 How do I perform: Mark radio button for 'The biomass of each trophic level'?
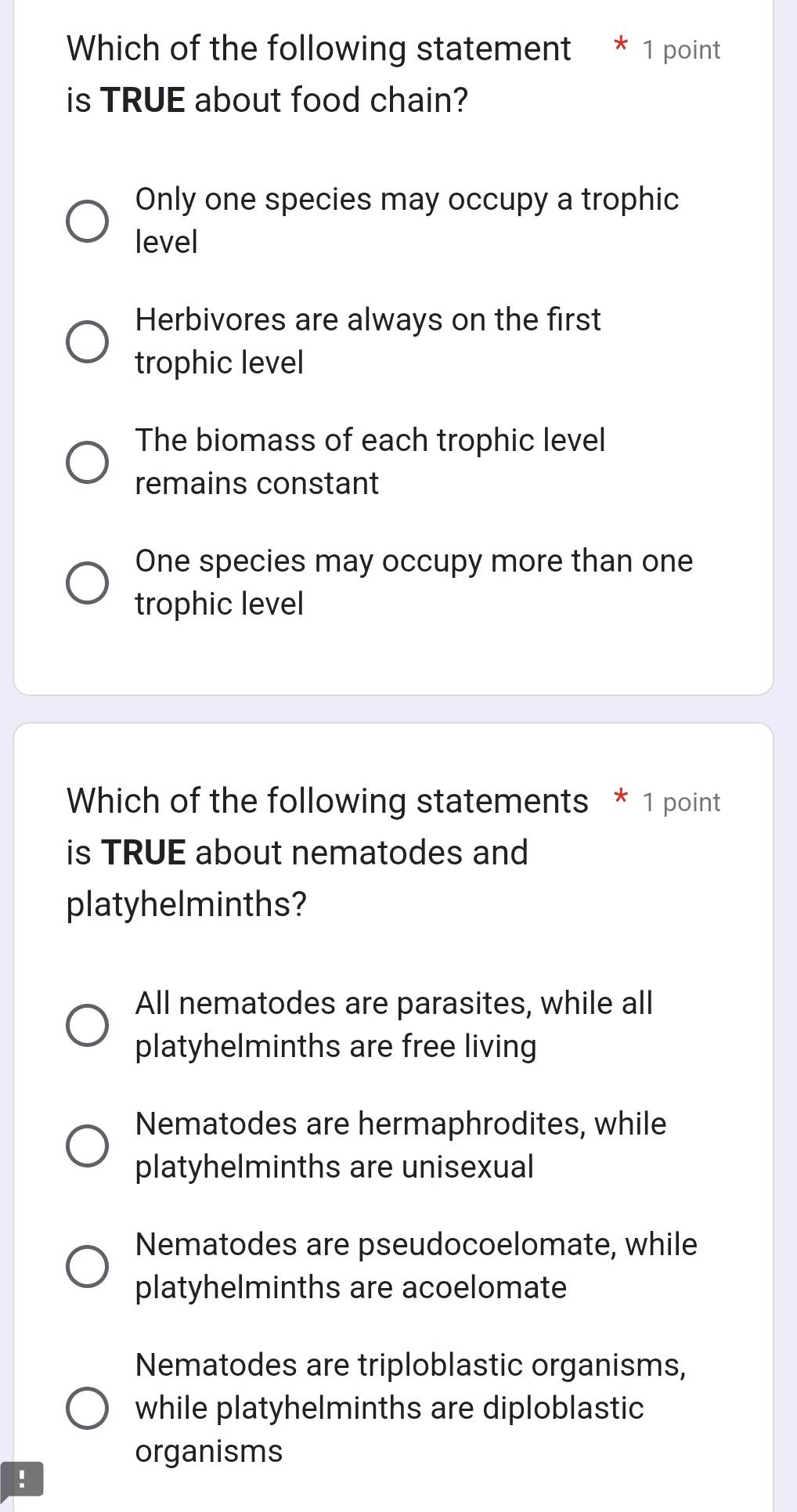click(86, 462)
